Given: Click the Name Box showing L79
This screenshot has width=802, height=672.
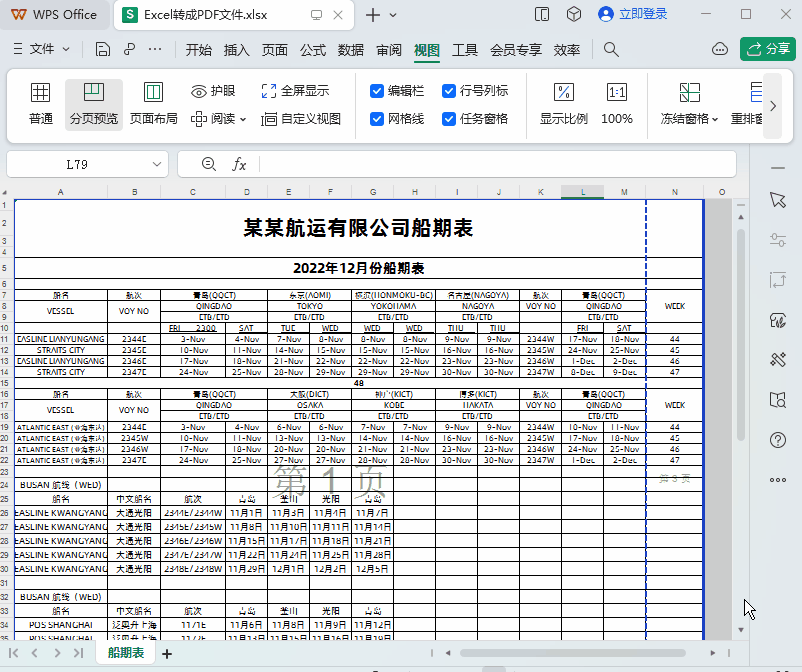Looking at the screenshot, I should tap(77, 164).
